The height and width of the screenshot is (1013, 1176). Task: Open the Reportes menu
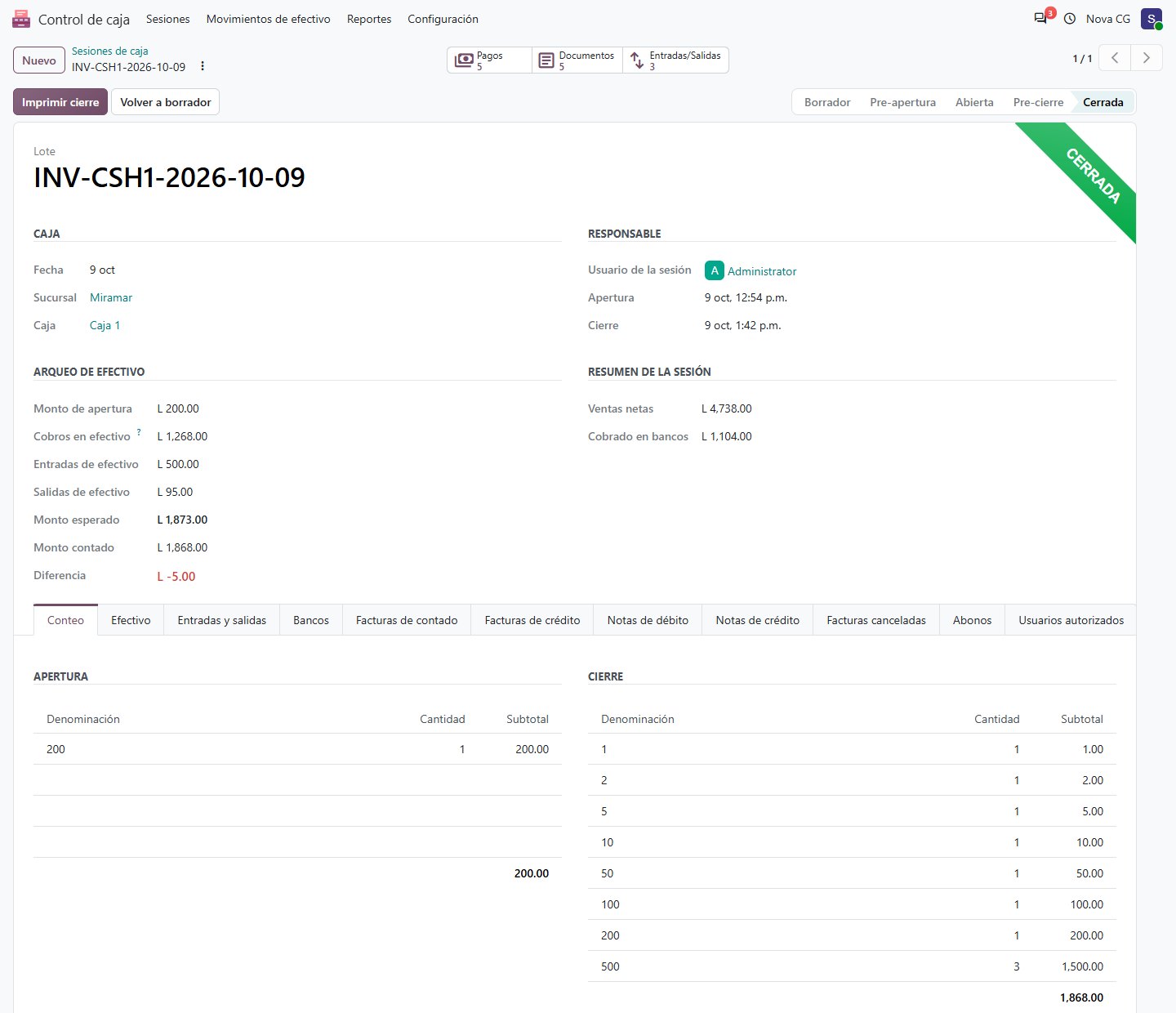coord(369,19)
